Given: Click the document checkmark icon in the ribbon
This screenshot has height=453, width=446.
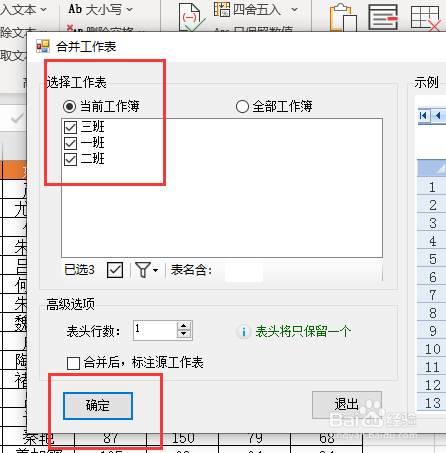Looking at the screenshot, I should (192, 17).
